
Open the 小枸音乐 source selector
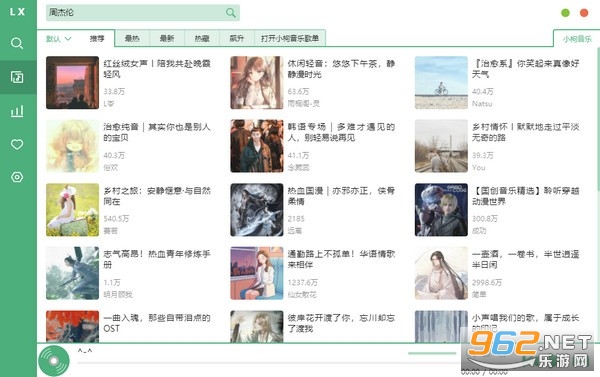pos(577,39)
